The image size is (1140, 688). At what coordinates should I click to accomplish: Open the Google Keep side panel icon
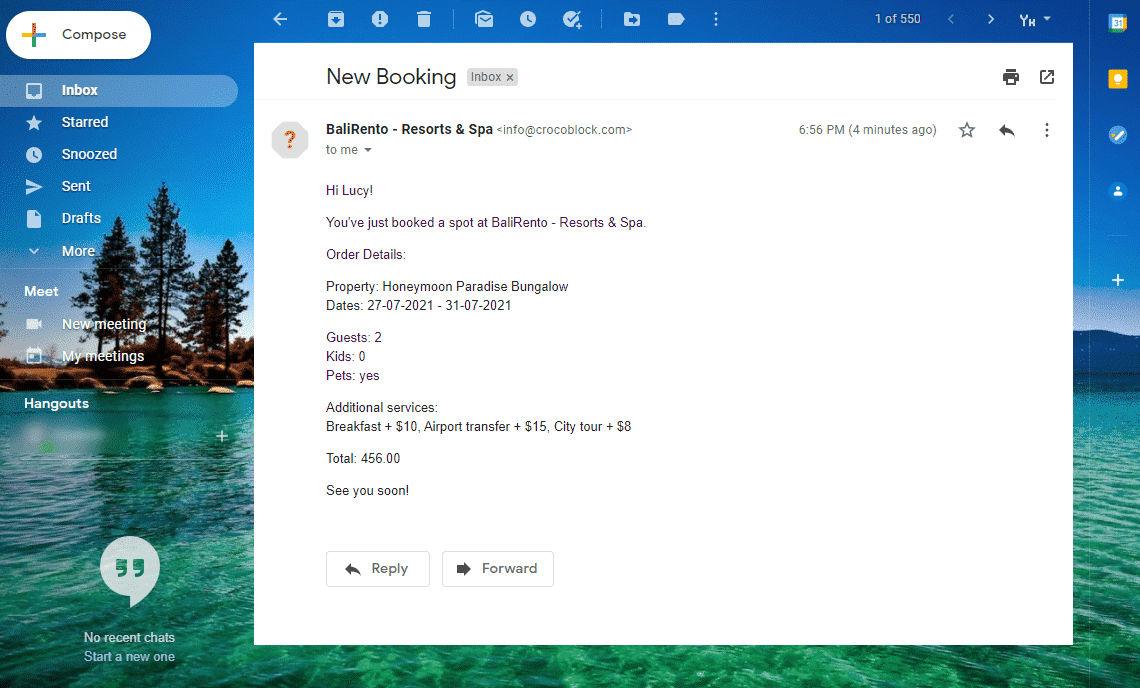[x=1117, y=79]
